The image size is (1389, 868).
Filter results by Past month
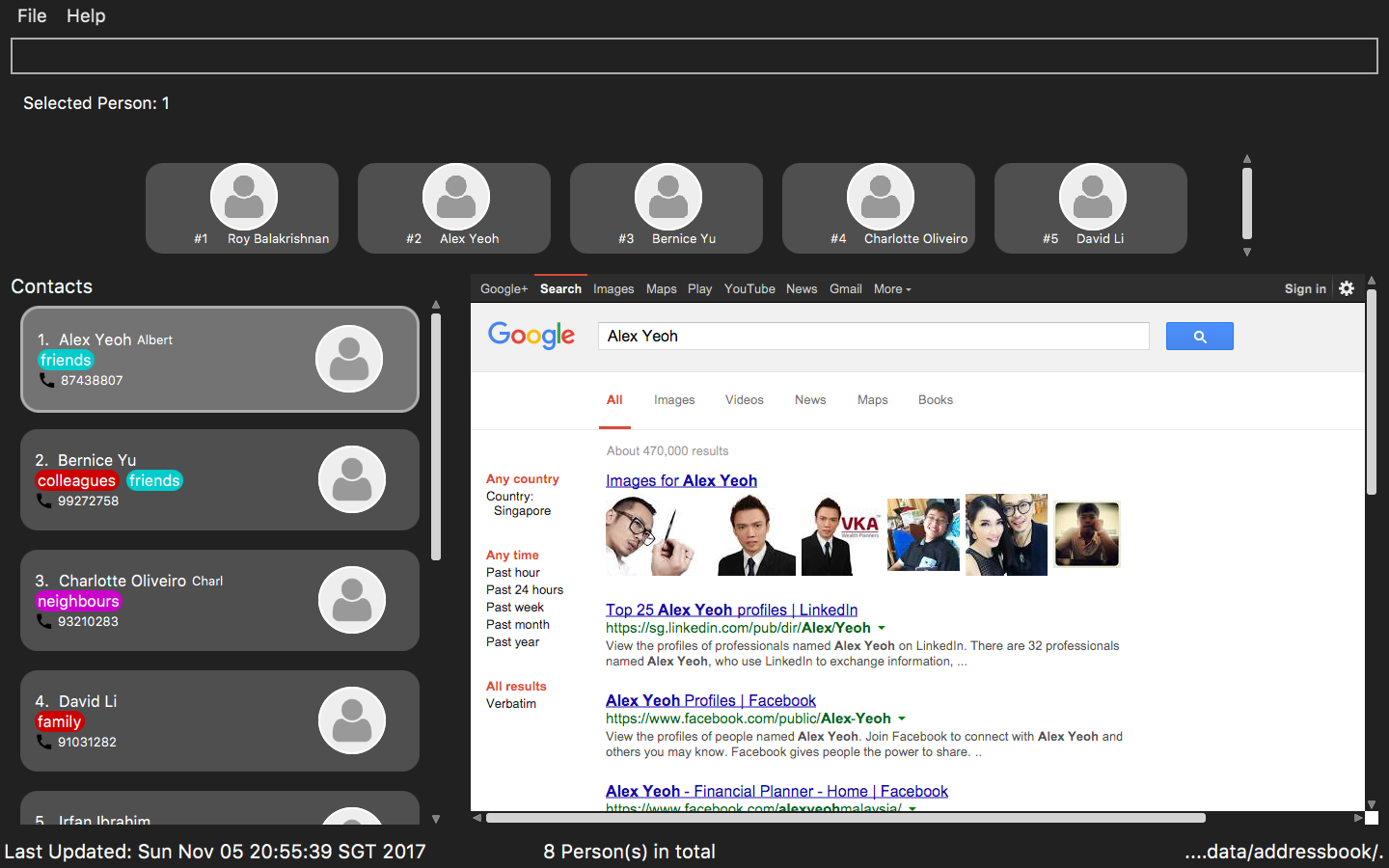[x=518, y=624]
